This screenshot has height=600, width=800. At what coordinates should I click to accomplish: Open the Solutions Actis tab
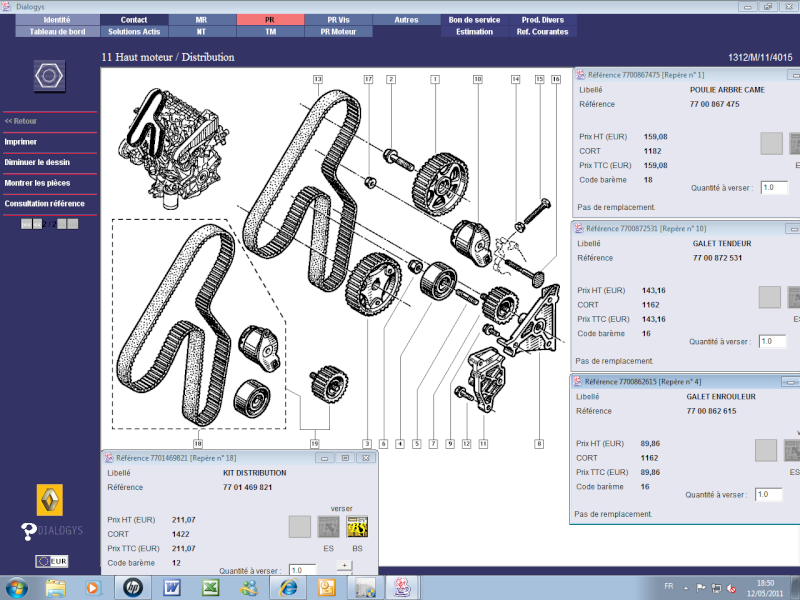coord(134,32)
